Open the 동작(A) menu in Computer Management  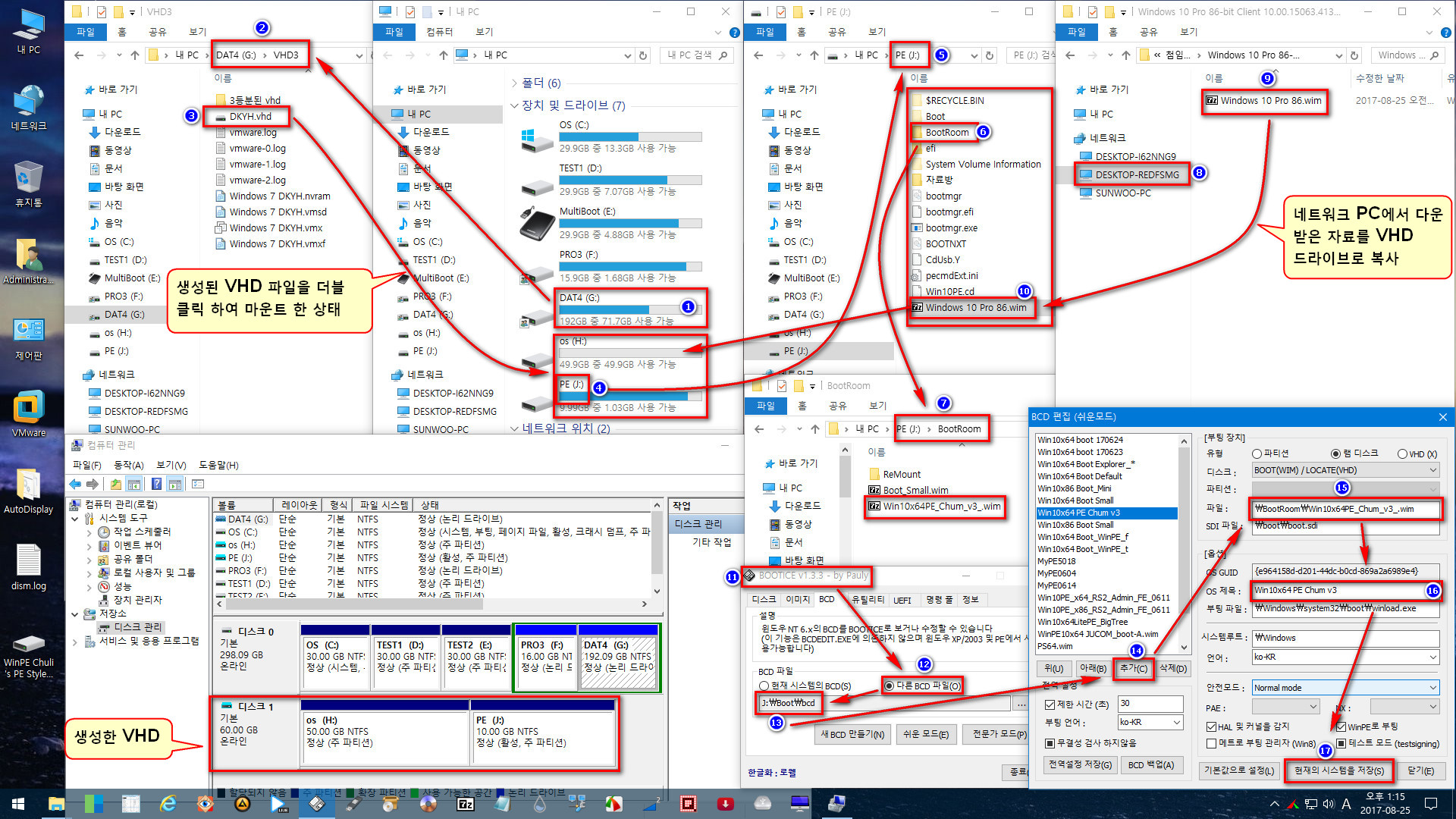[128, 465]
